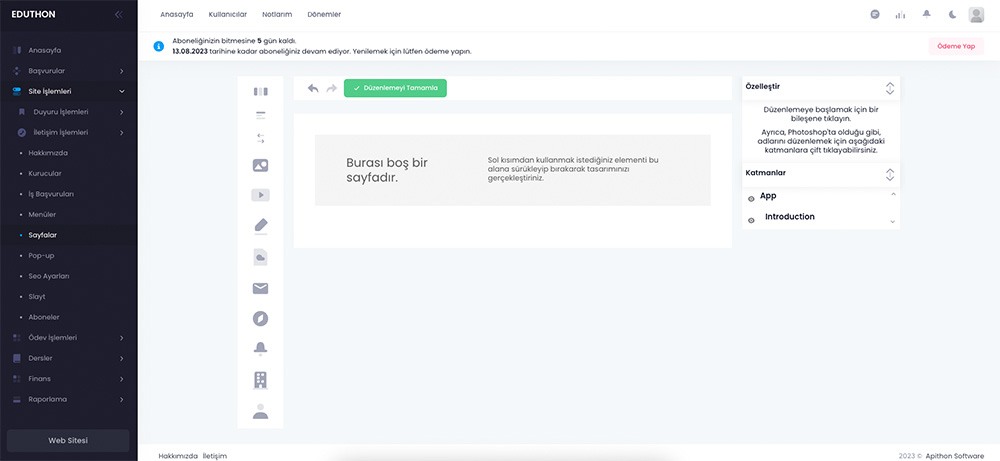Collapse the Katmanlar panel

[889, 173]
